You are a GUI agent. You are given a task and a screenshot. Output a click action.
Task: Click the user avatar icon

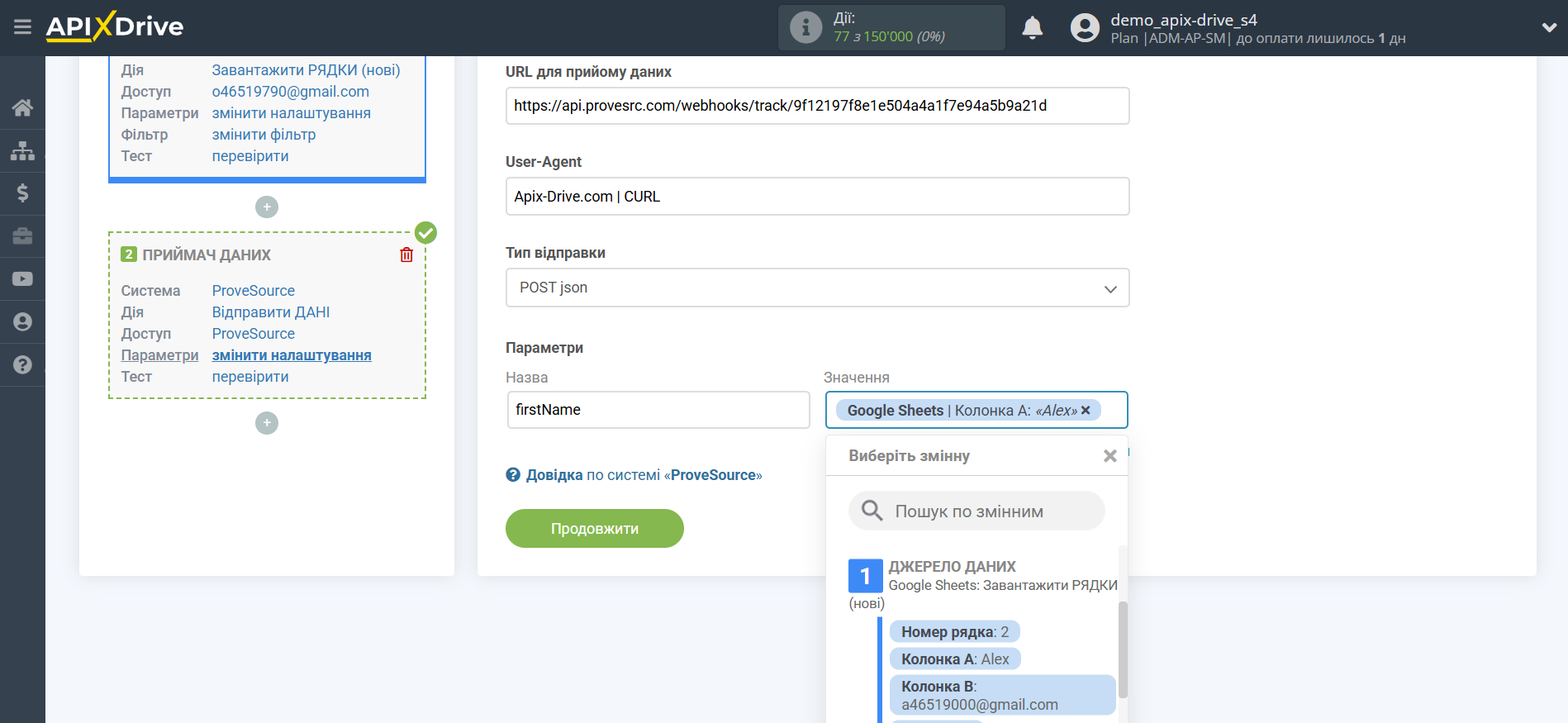click(x=1085, y=28)
